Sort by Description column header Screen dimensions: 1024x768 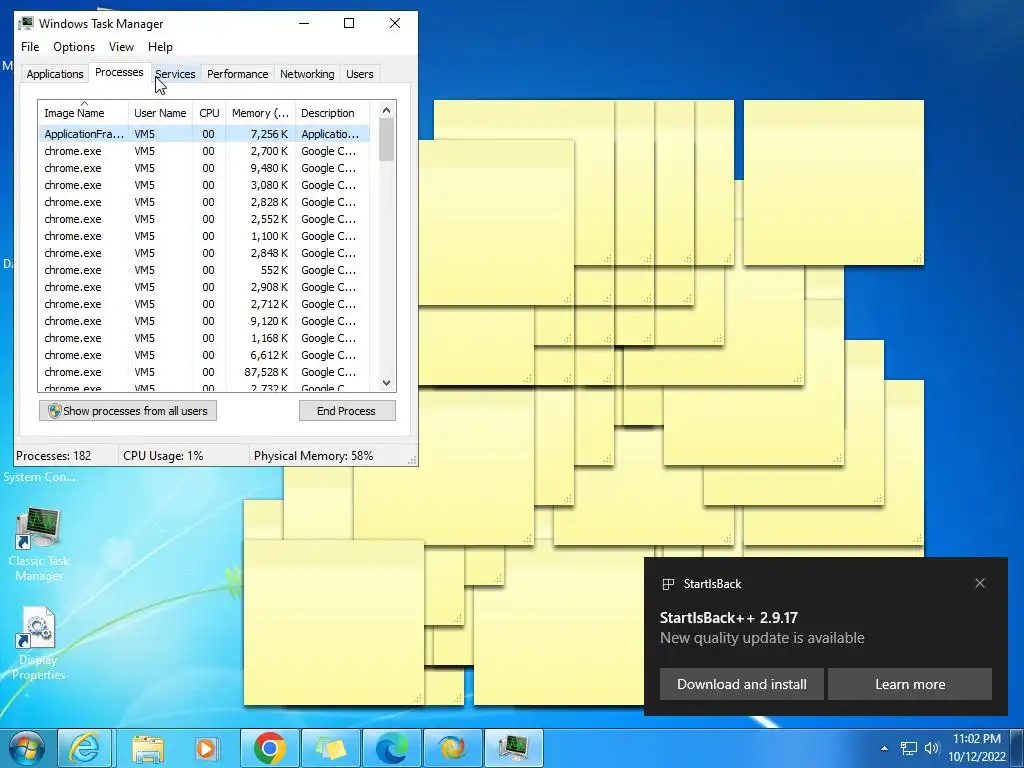click(332, 112)
